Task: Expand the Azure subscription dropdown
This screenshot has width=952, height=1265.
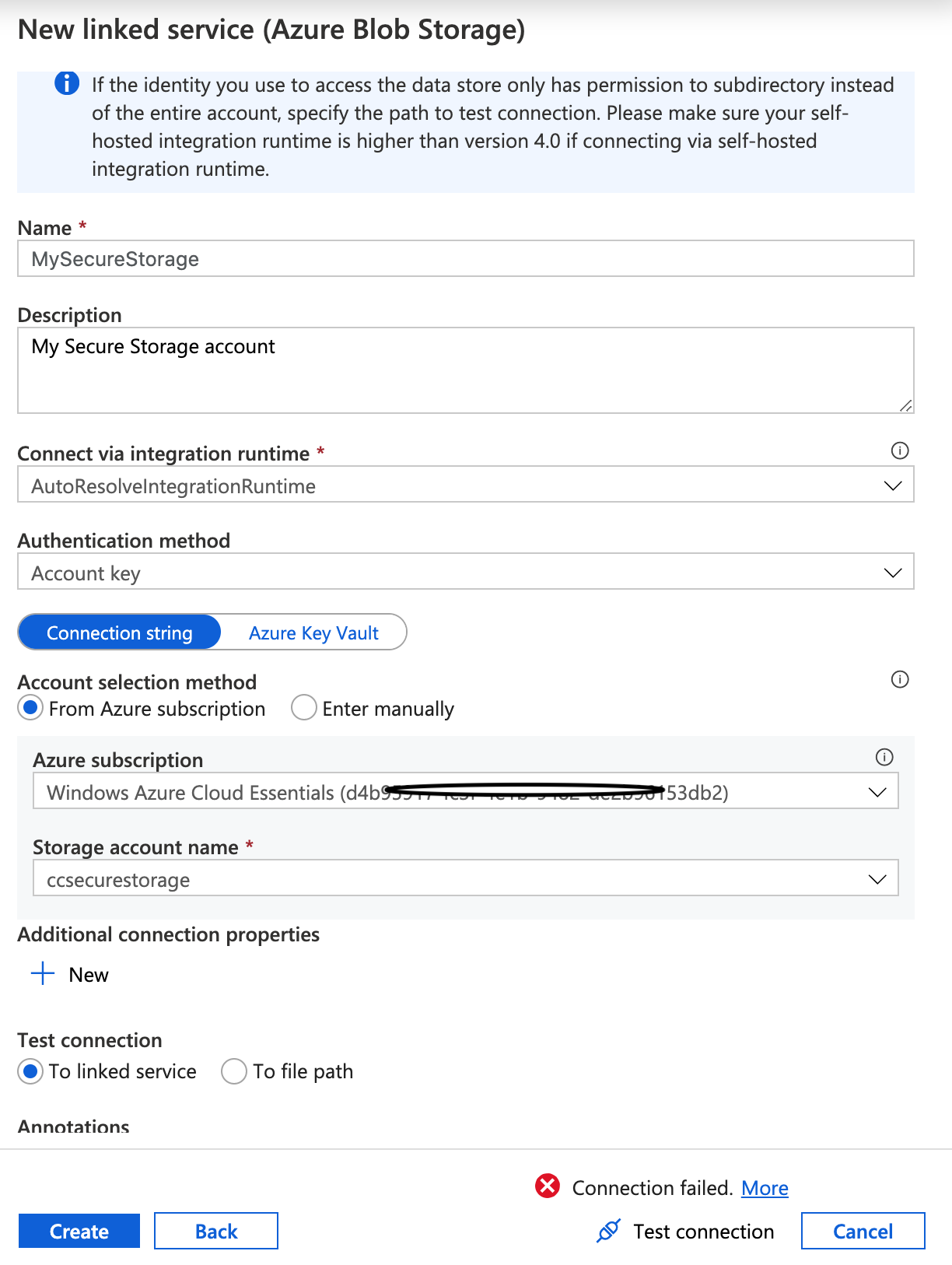Action: click(x=466, y=792)
